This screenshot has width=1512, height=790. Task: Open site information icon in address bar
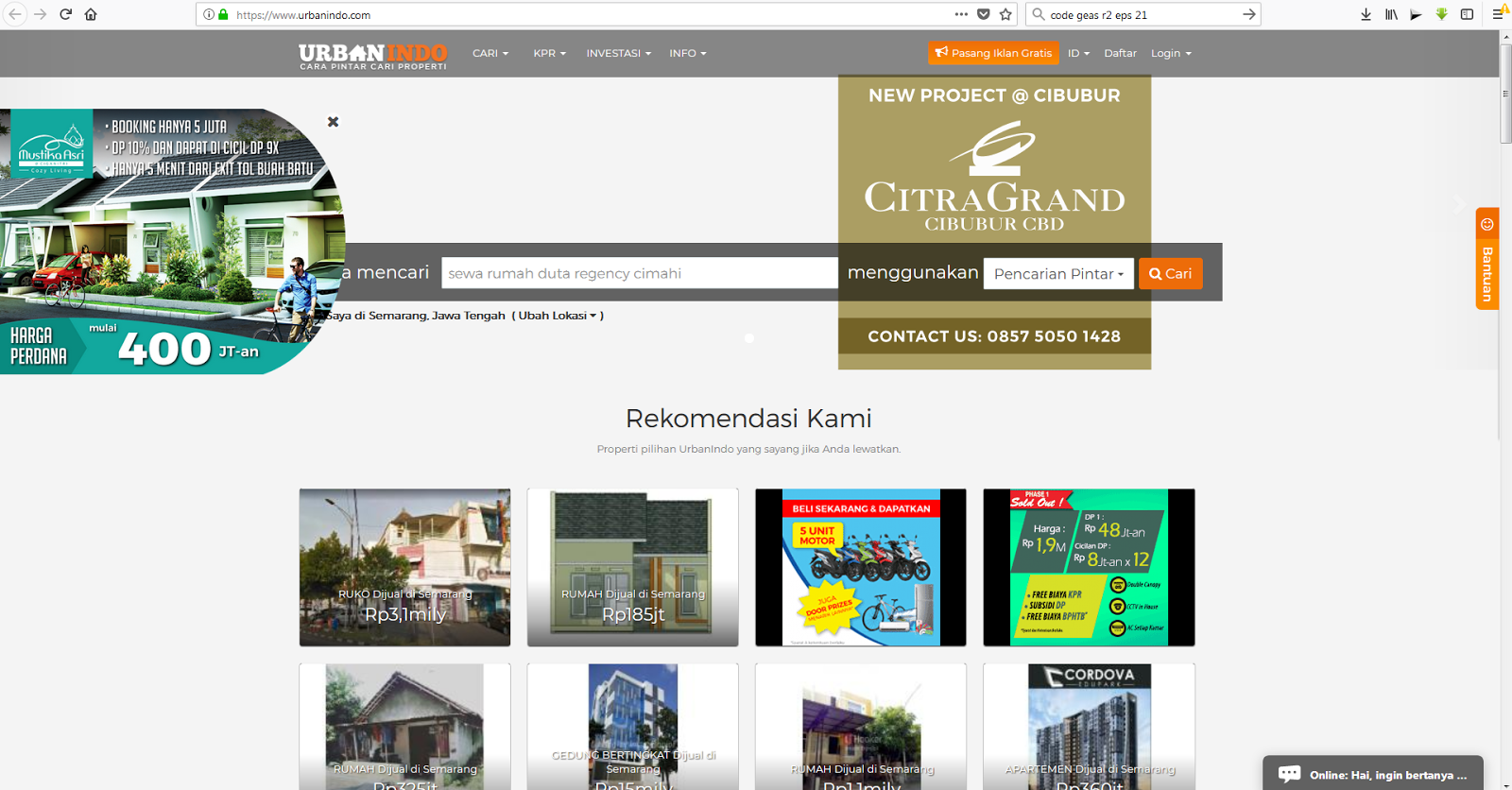(209, 14)
